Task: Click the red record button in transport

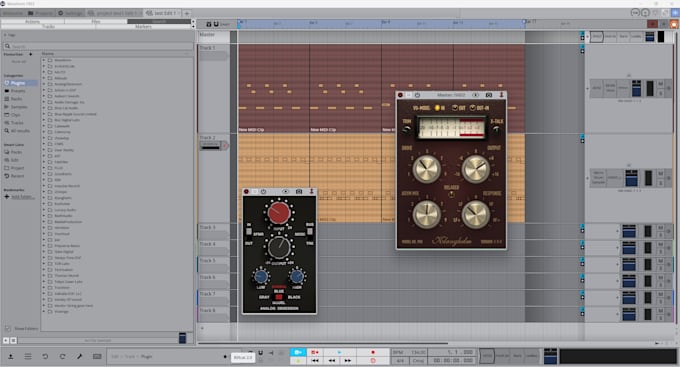Action: pyautogui.click(x=373, y=352)
